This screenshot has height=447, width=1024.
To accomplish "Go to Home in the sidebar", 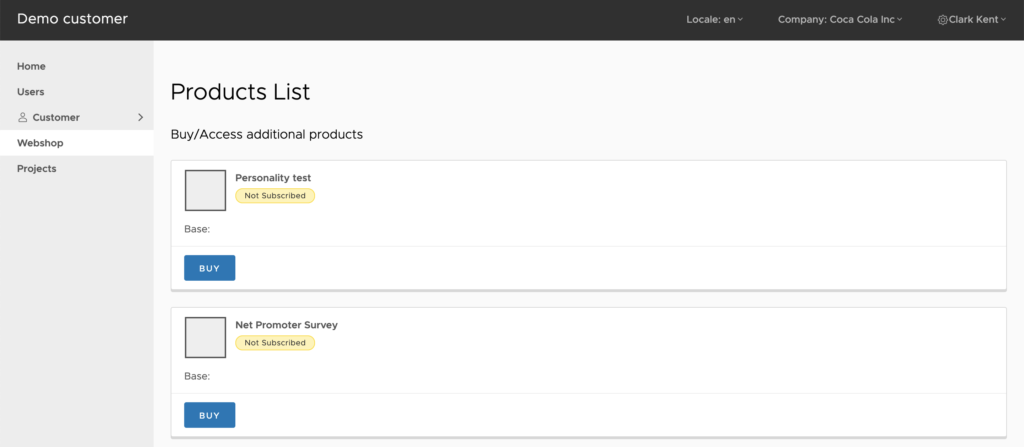I will tap(31, 66).
